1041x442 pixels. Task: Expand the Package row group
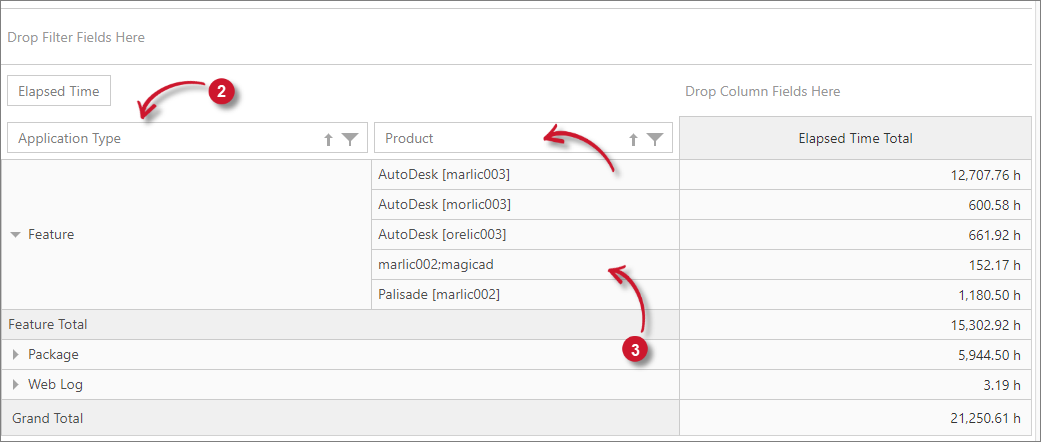click(17, 354)
